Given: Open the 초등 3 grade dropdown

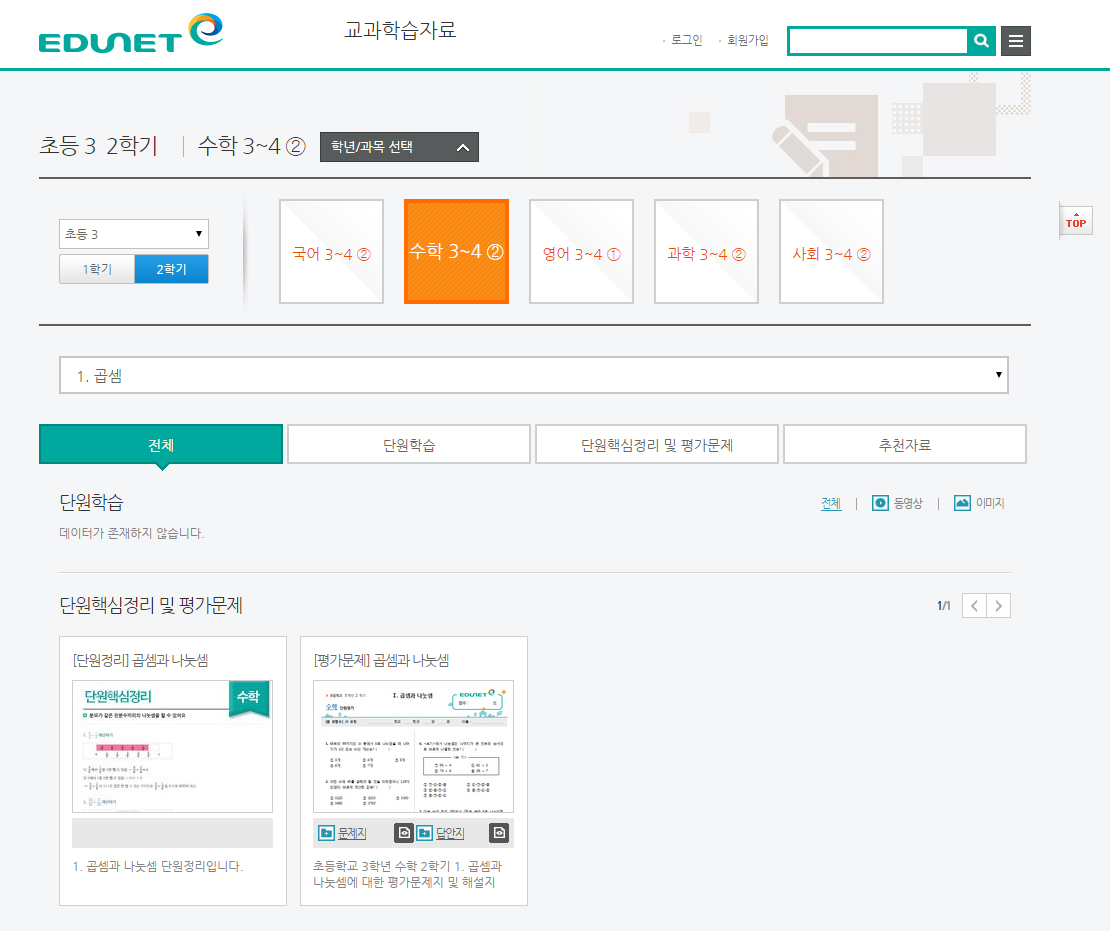Looking at the screenshot, I should (x=133, y=234).
